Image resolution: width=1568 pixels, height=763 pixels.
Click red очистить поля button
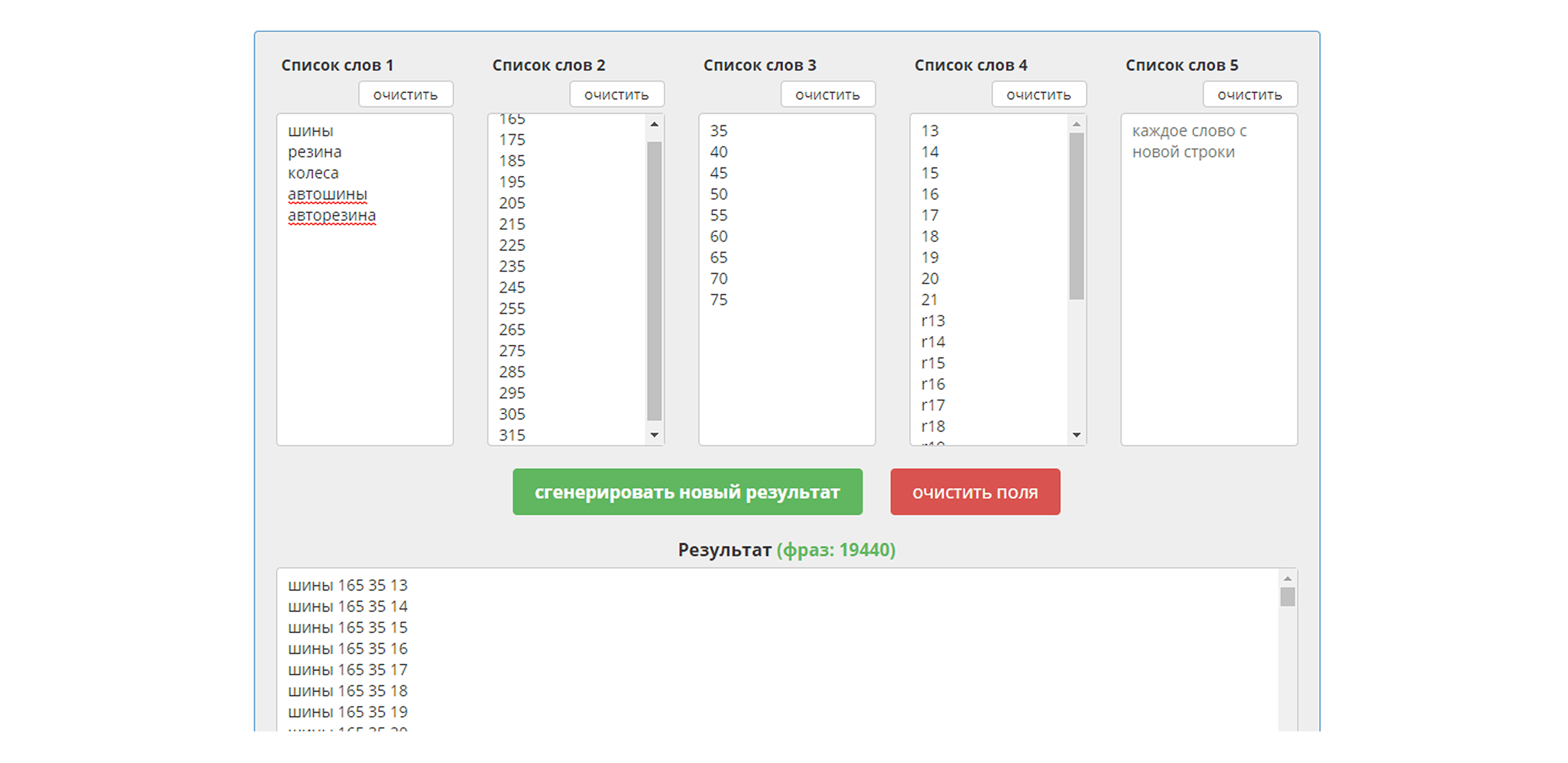pyautogui.click(x=975, y=492)
